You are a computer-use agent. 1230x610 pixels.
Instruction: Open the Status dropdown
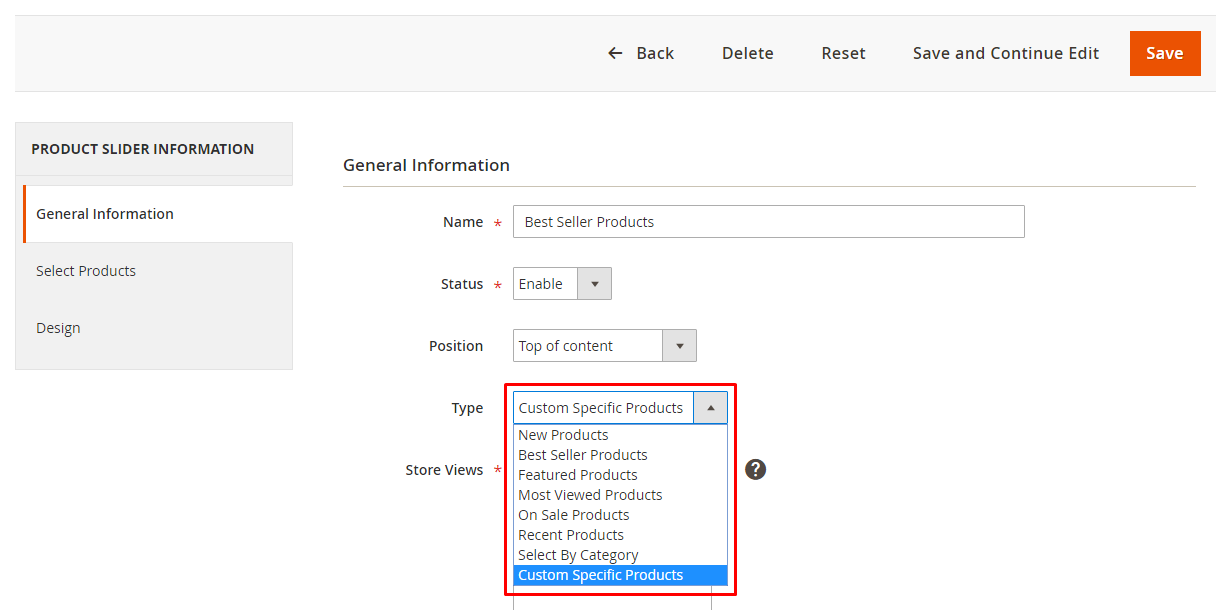tap(562, 284)
